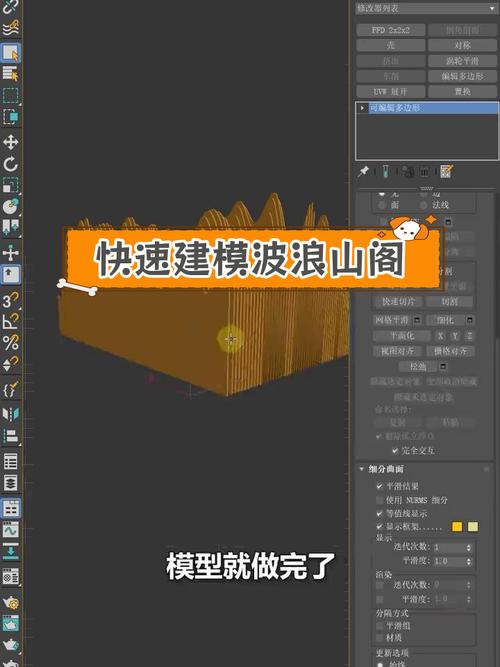Add the 编辑多边形 modifier button
This screenshot has width=500, height=667.
(463, 76)
